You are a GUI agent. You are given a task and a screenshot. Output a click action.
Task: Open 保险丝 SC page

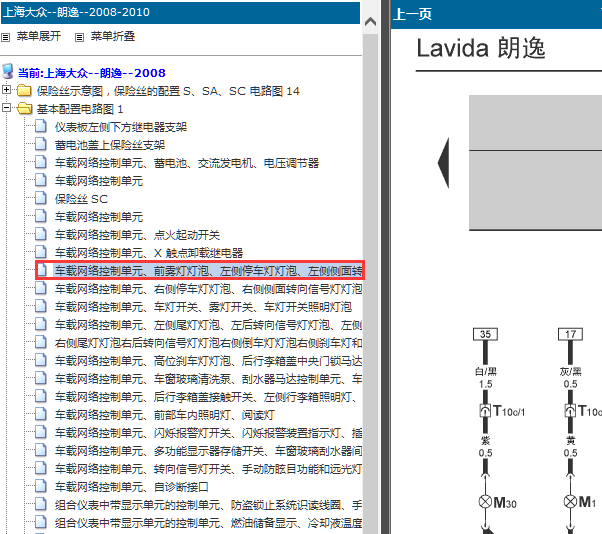tap(81, 199)
